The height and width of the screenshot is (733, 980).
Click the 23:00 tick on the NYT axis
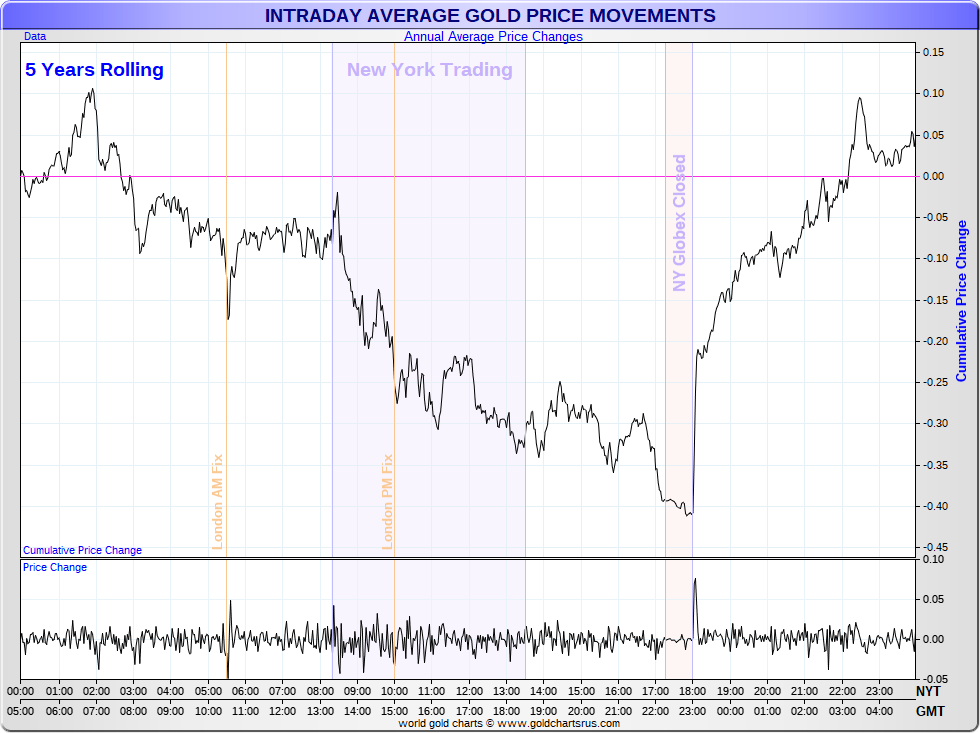coord(879,692)
